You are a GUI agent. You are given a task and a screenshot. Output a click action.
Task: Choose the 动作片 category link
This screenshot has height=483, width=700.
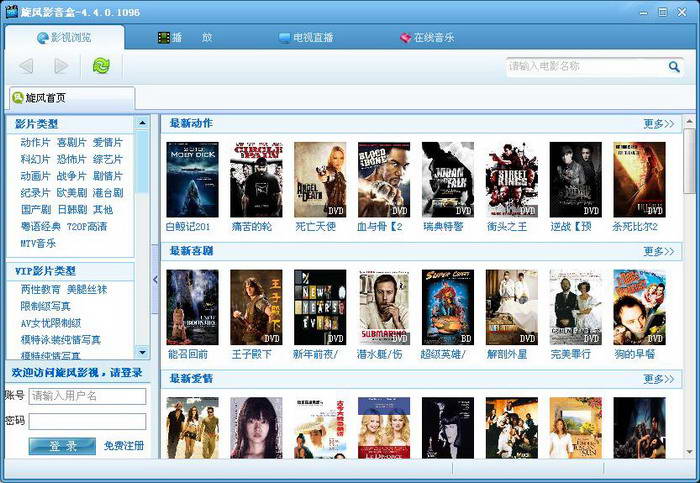tap(35, 143)
